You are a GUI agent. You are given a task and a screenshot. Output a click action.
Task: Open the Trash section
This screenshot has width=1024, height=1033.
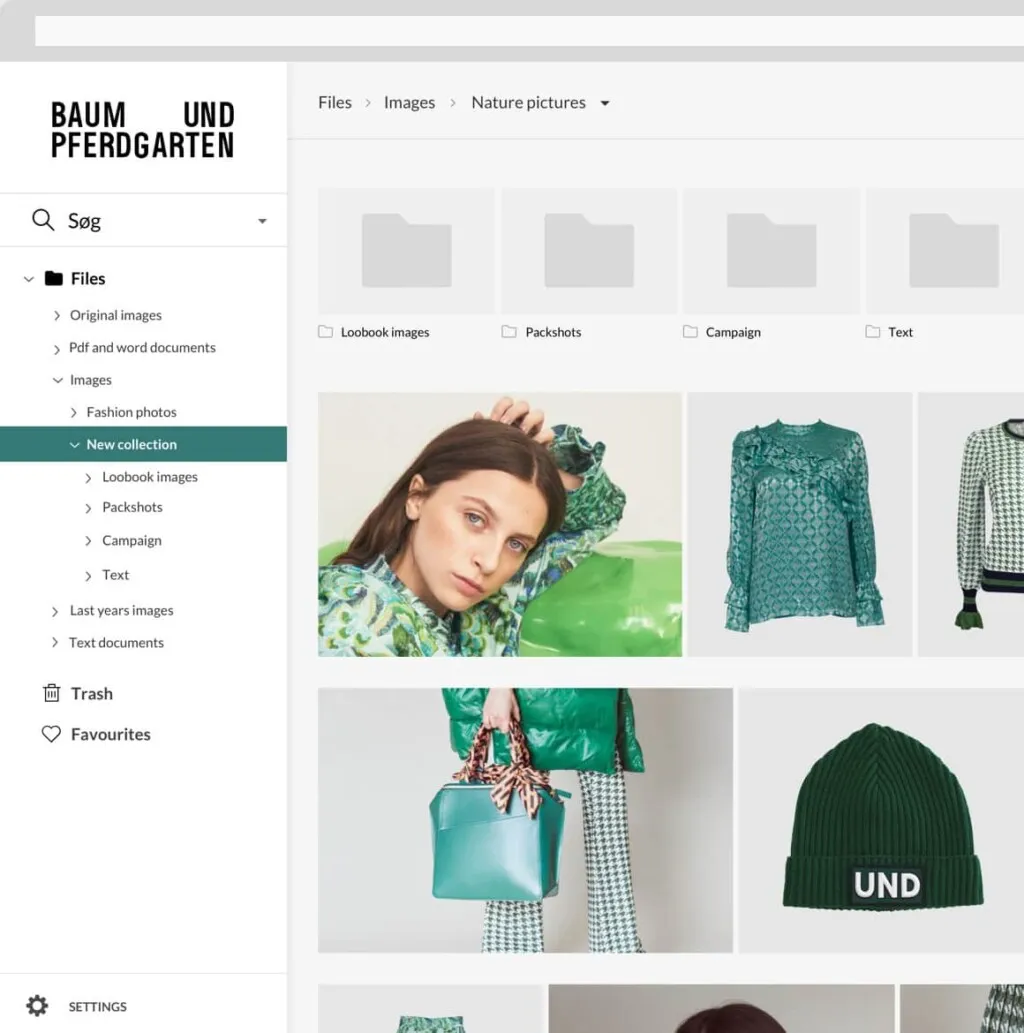coord(92,693)
